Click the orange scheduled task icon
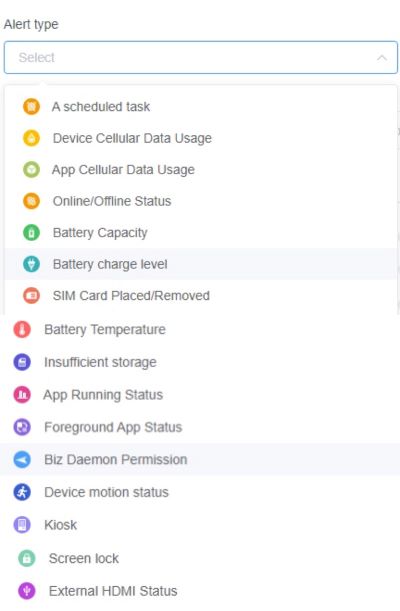400x611 pixels. 31,106
